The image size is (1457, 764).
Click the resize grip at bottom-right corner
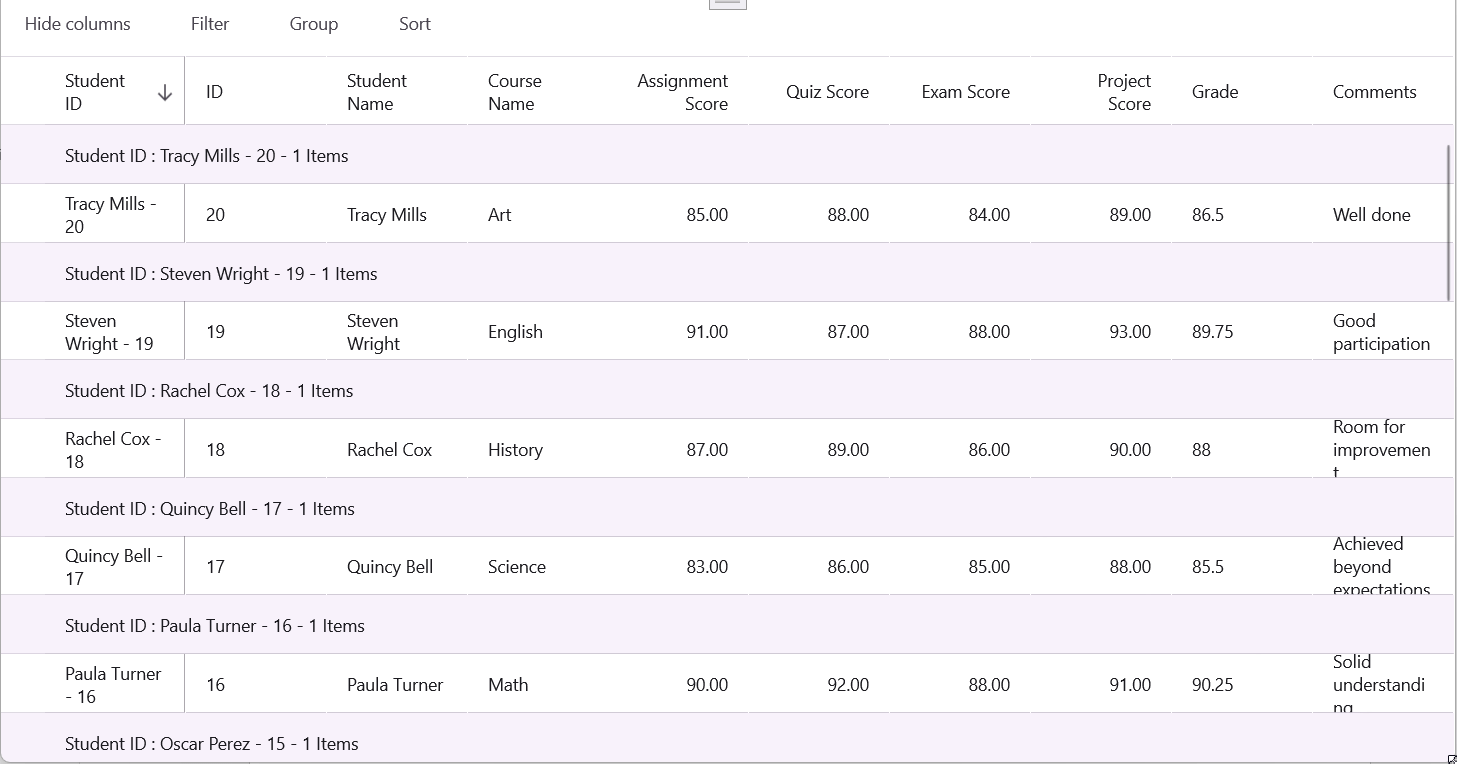point(1451,759)
